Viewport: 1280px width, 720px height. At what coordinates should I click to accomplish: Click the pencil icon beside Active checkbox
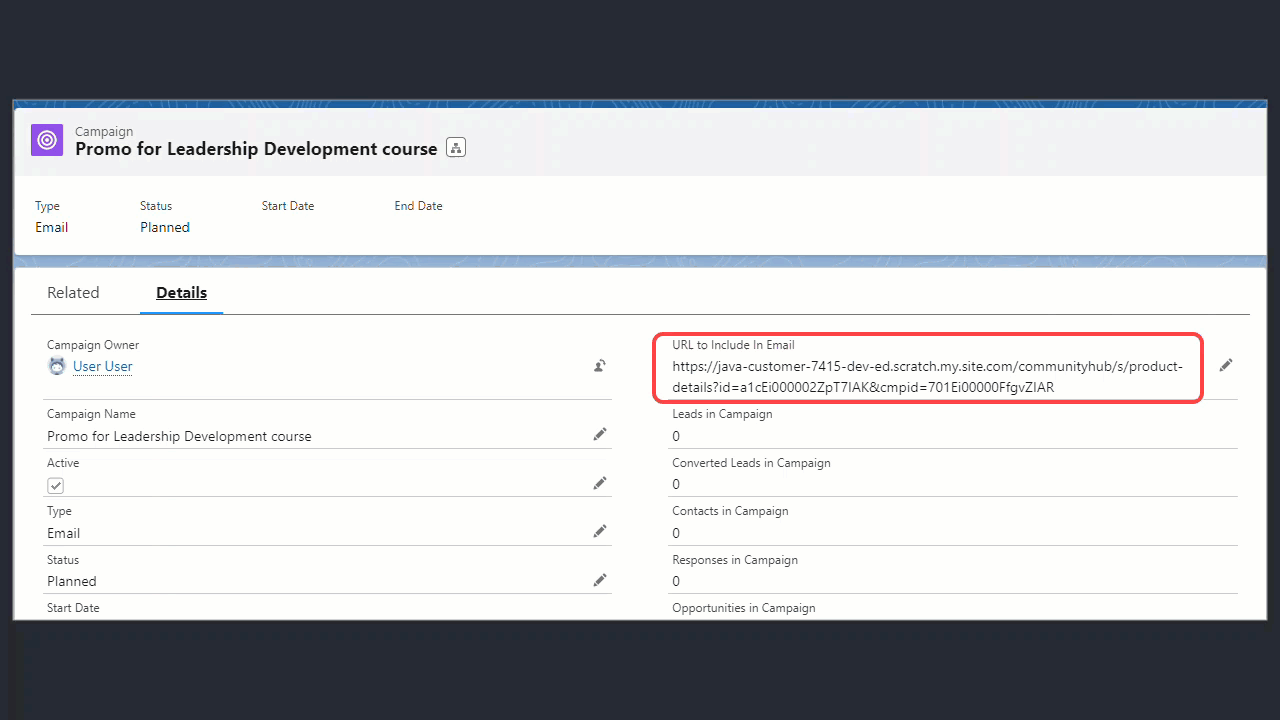tap(599, 483)
